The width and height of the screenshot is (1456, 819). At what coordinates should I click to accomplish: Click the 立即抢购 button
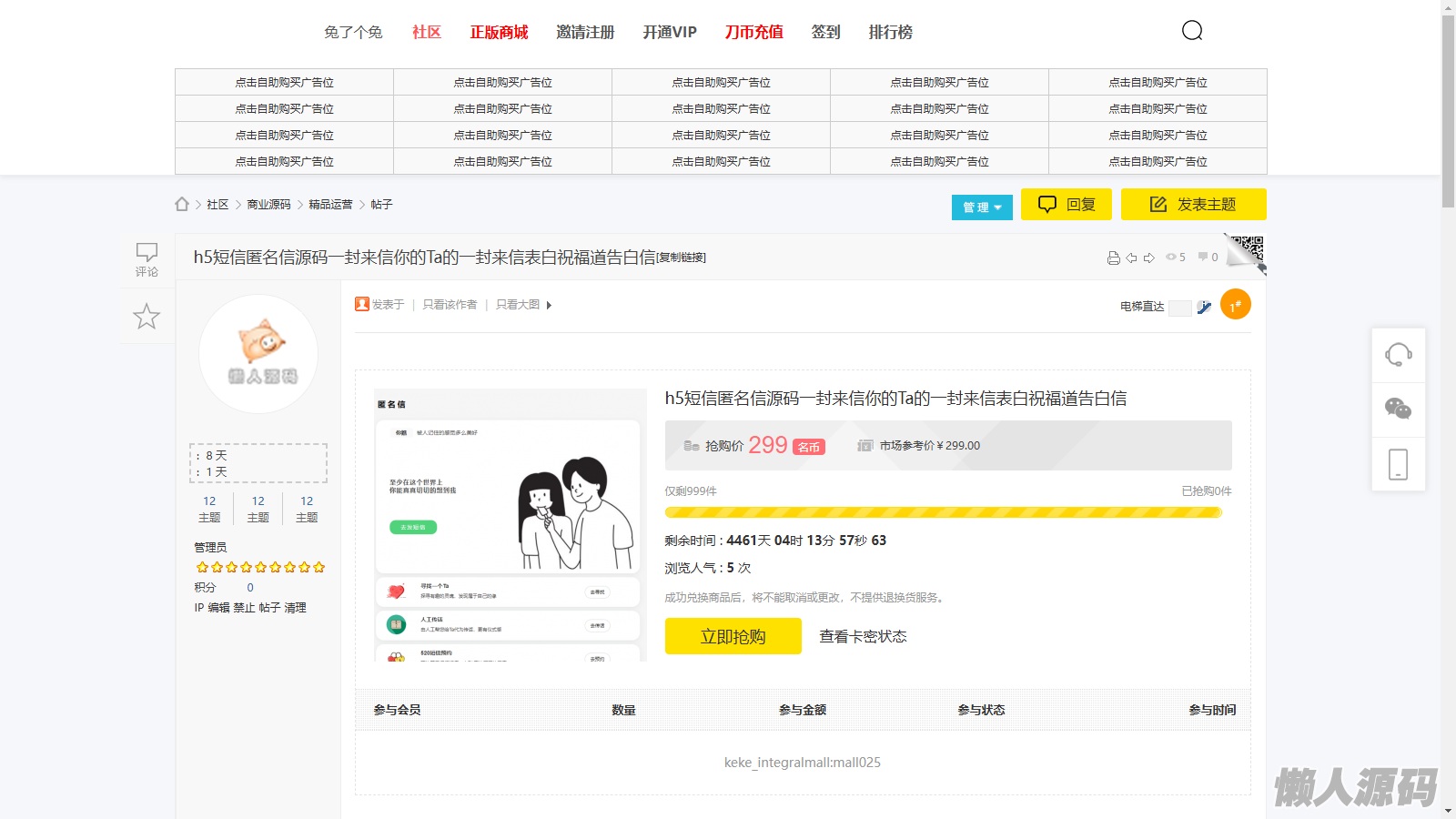click(x=733, y=636)
